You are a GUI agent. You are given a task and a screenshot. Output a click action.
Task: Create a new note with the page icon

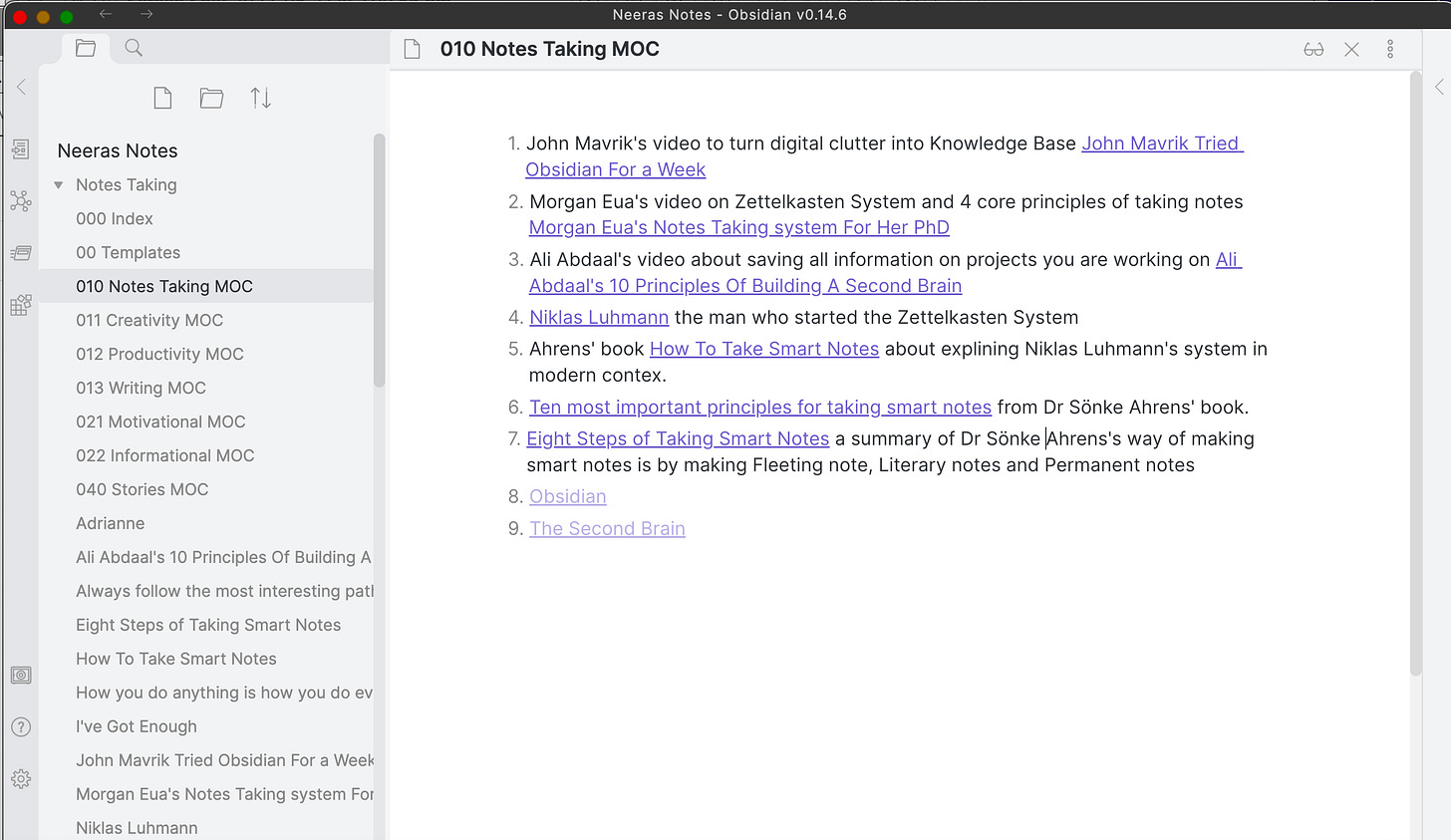pos(162,98)
